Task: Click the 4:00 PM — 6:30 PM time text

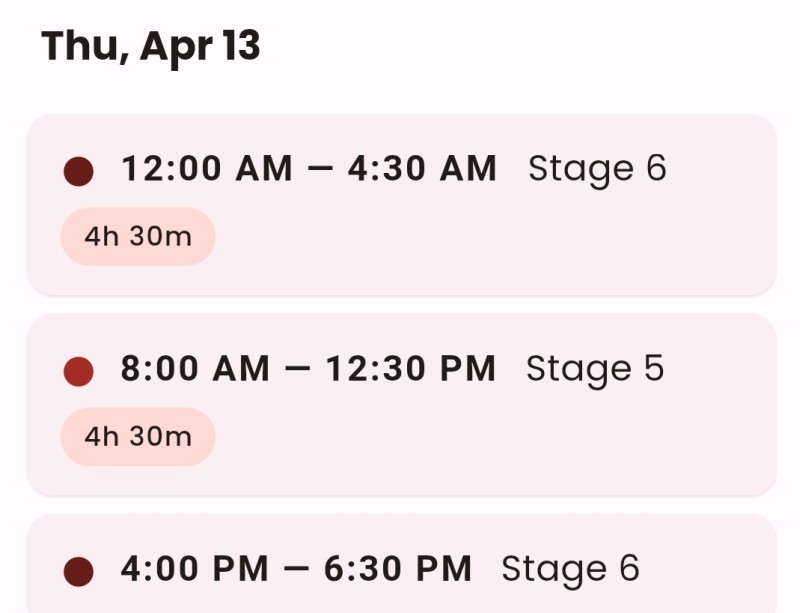Action: pyautogui.click(x=296, y=569)
